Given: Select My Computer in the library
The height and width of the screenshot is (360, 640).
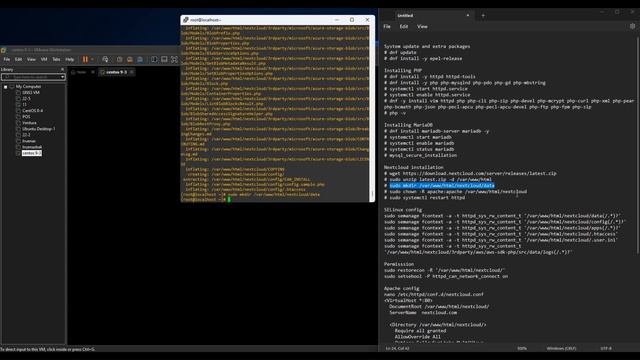Looking at the screenshot, I should (x=28, y=87).
